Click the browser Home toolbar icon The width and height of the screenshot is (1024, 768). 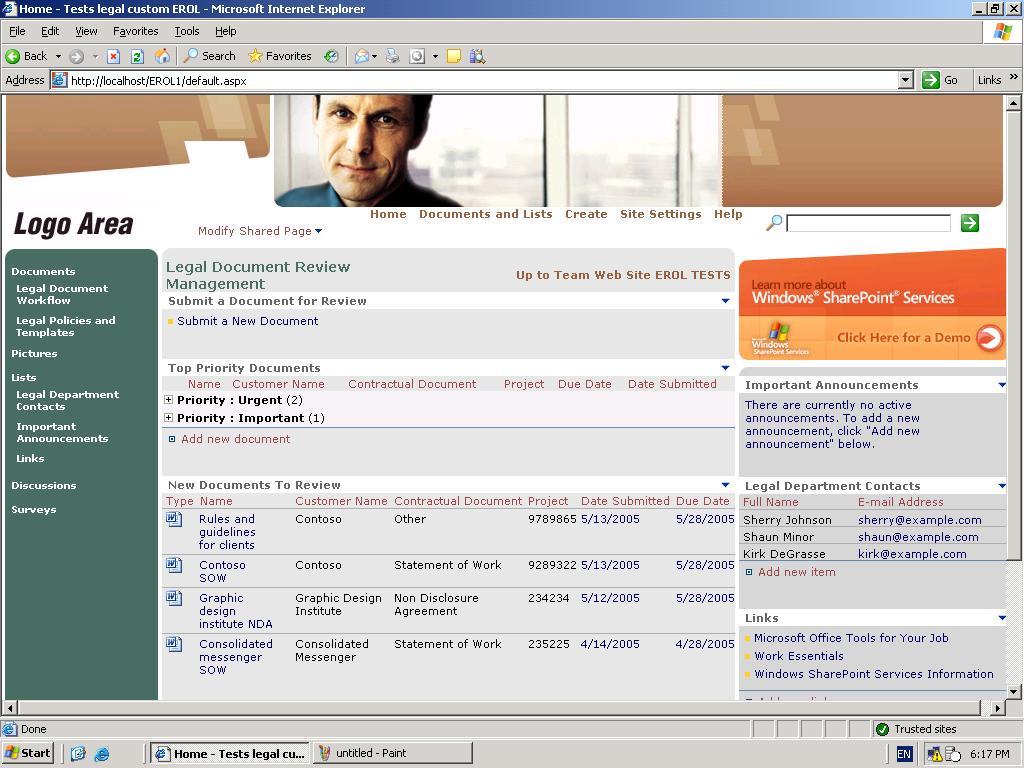[x=162, y=56]
